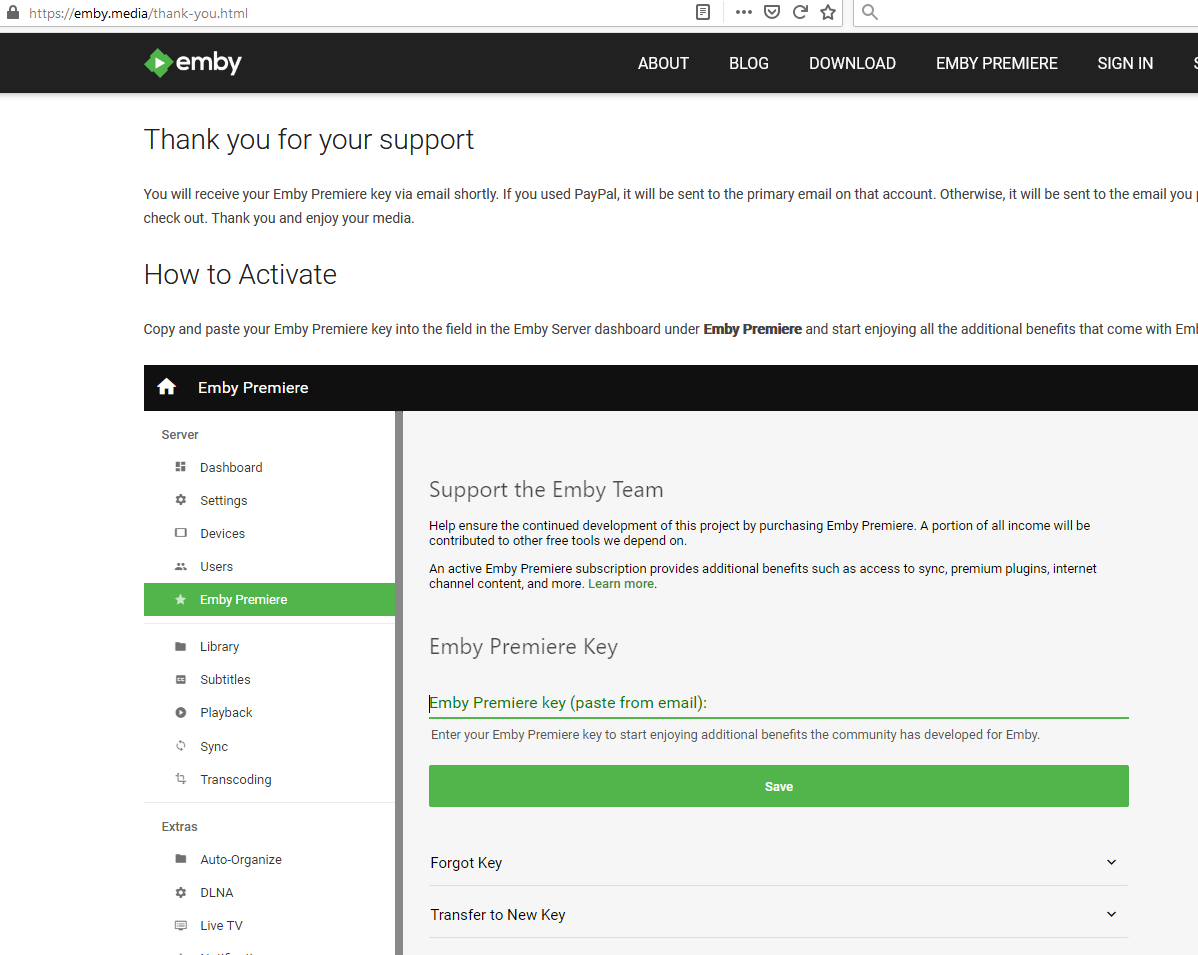The height and width of the screenshot is (955, 1198).
Task: Select Emby Premiere in the sidebar
Action: point(243,600)
